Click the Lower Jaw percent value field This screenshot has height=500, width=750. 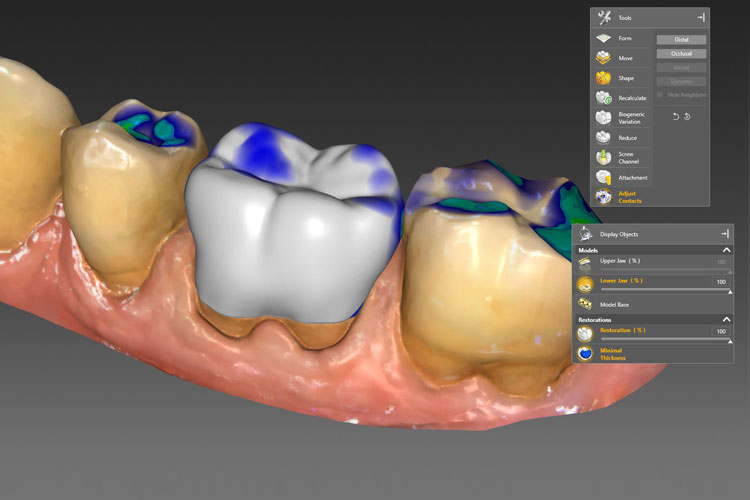coord(721,282)
